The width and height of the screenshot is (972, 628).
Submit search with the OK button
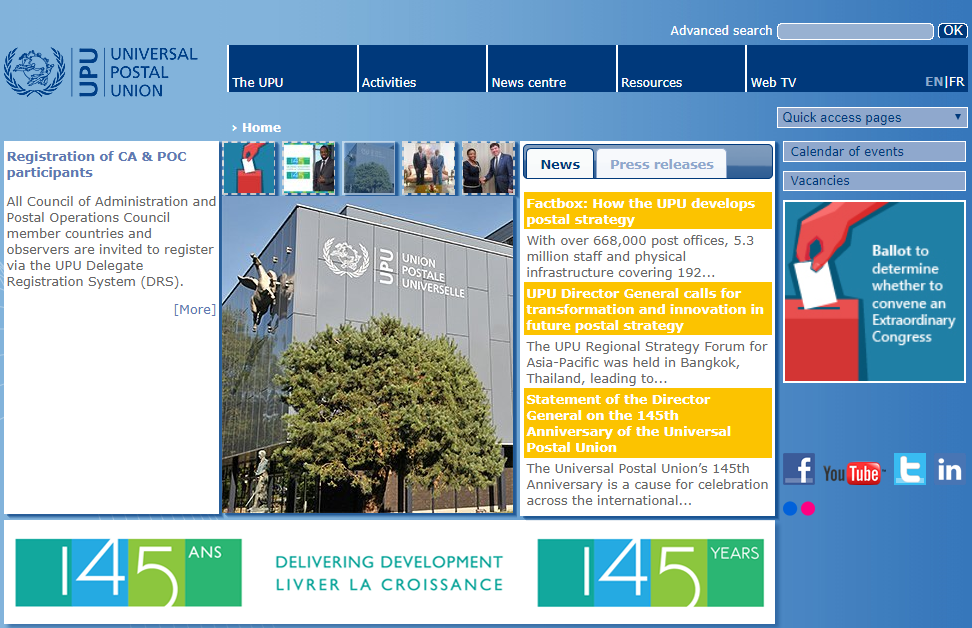click(x=953, y=31)
